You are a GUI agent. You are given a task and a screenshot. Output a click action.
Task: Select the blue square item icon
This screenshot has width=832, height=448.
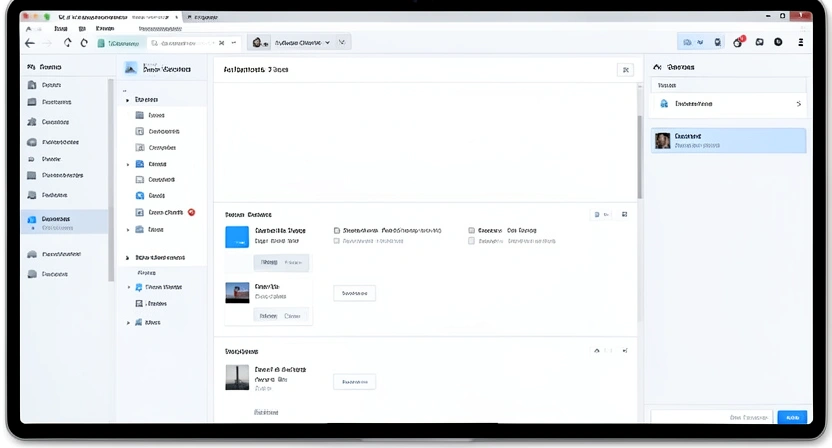pos(237,236)
